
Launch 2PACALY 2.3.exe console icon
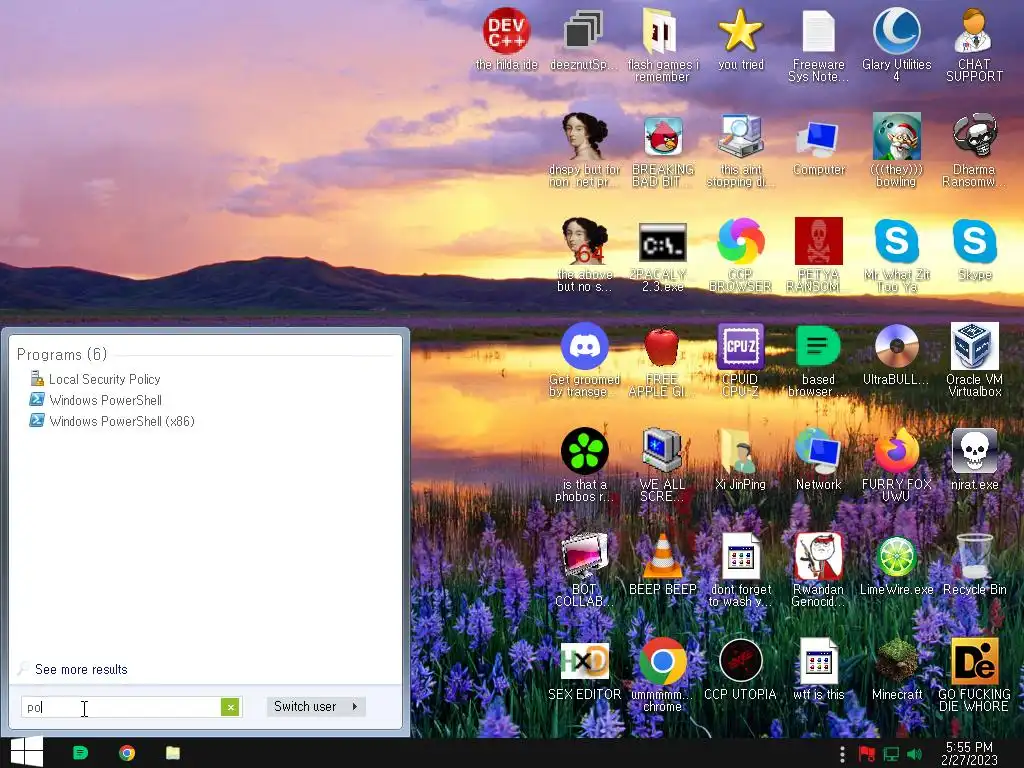662,242
